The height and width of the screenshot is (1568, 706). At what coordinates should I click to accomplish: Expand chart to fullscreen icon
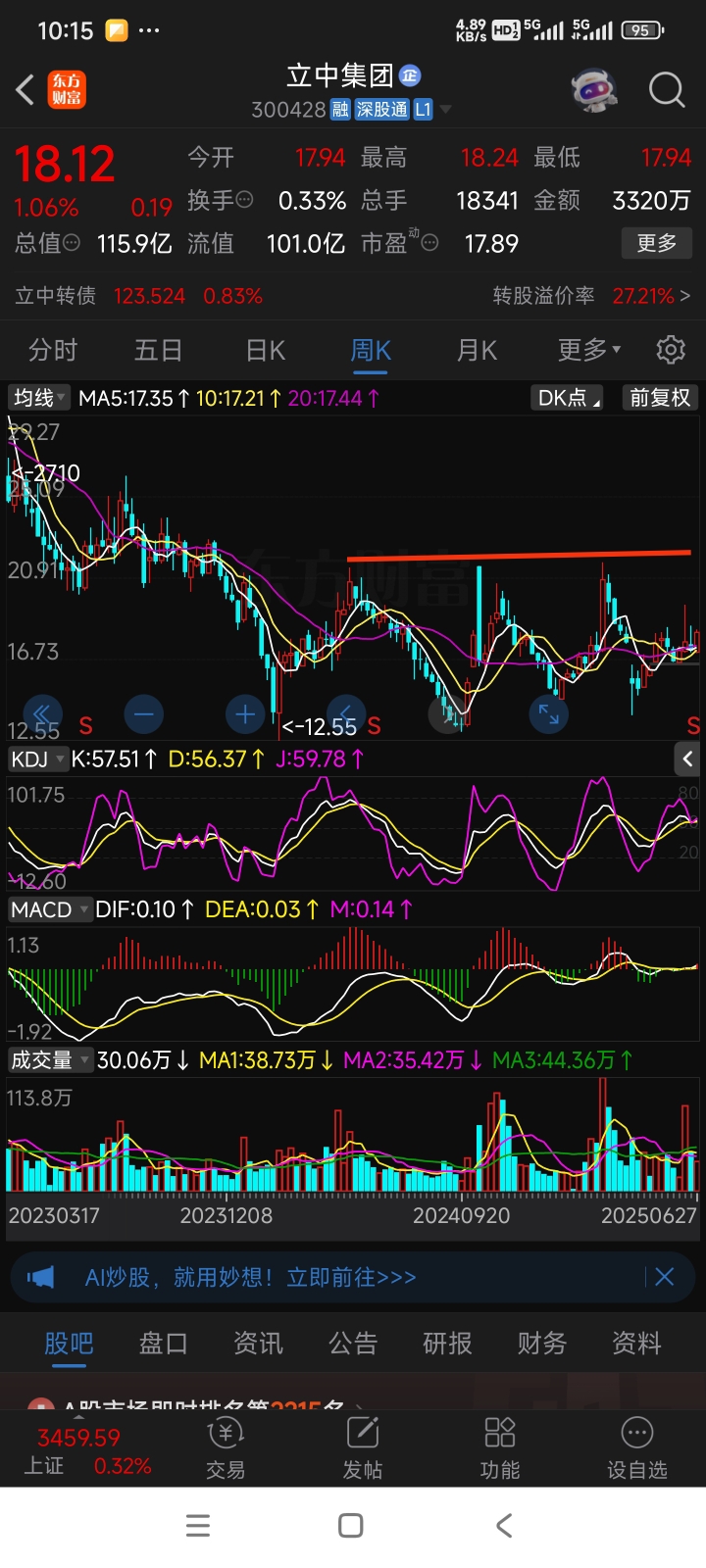tap(549, 714)
